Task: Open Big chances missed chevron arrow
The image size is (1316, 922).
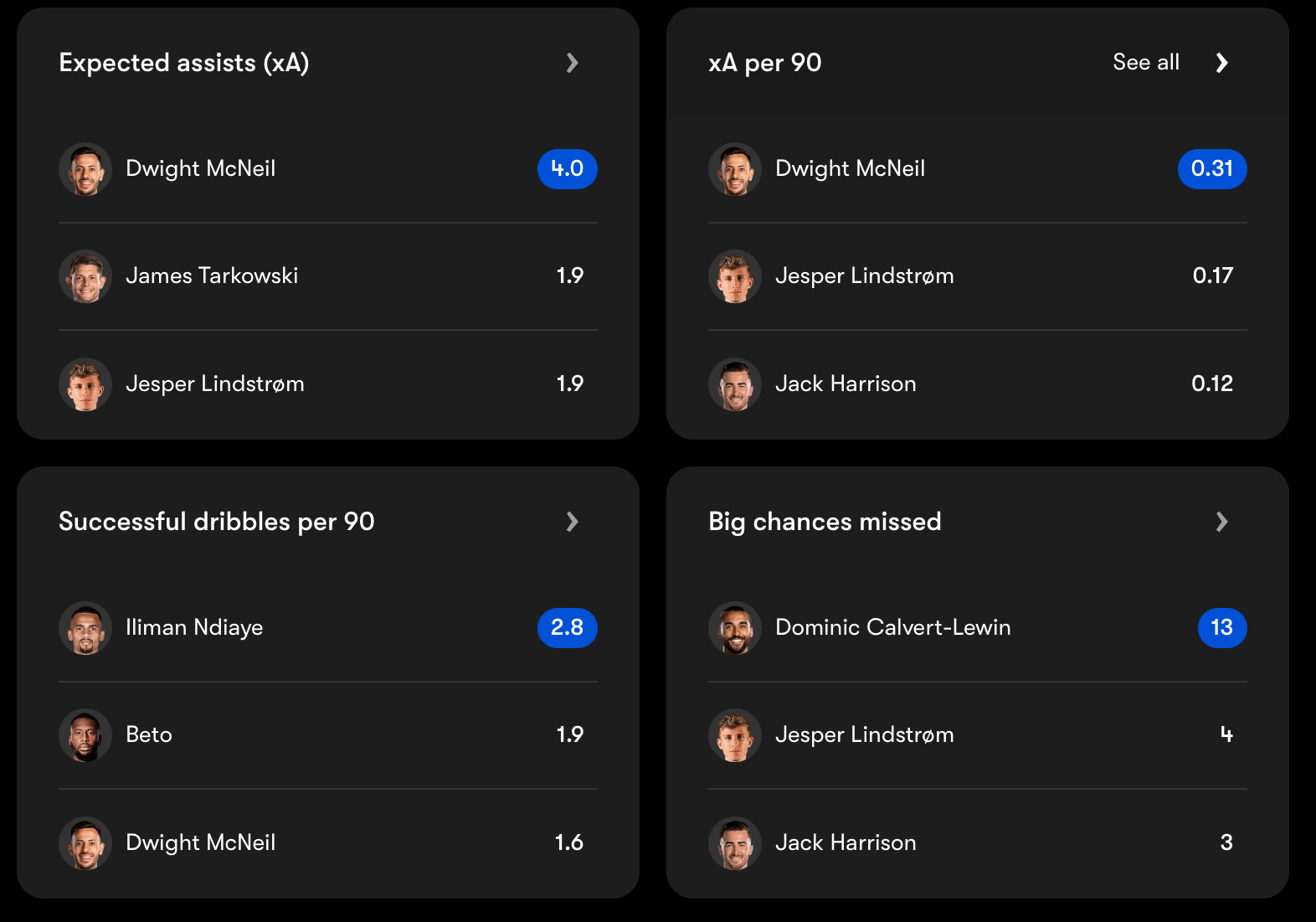Action: (1221, 522)
